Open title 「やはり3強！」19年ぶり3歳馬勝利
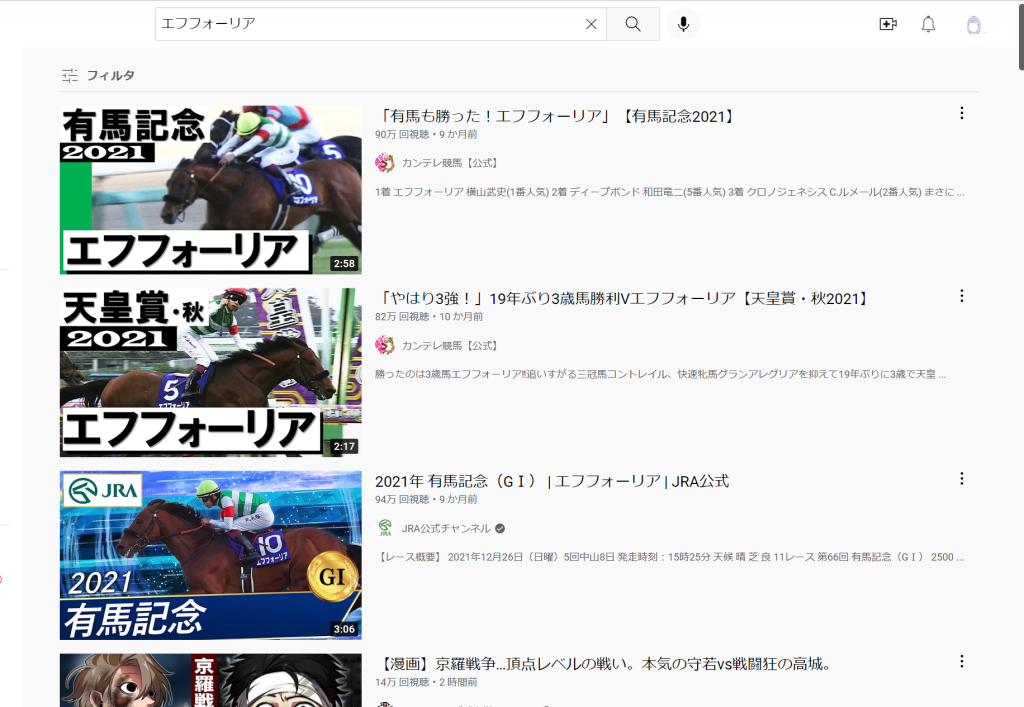 pos(624,299)
